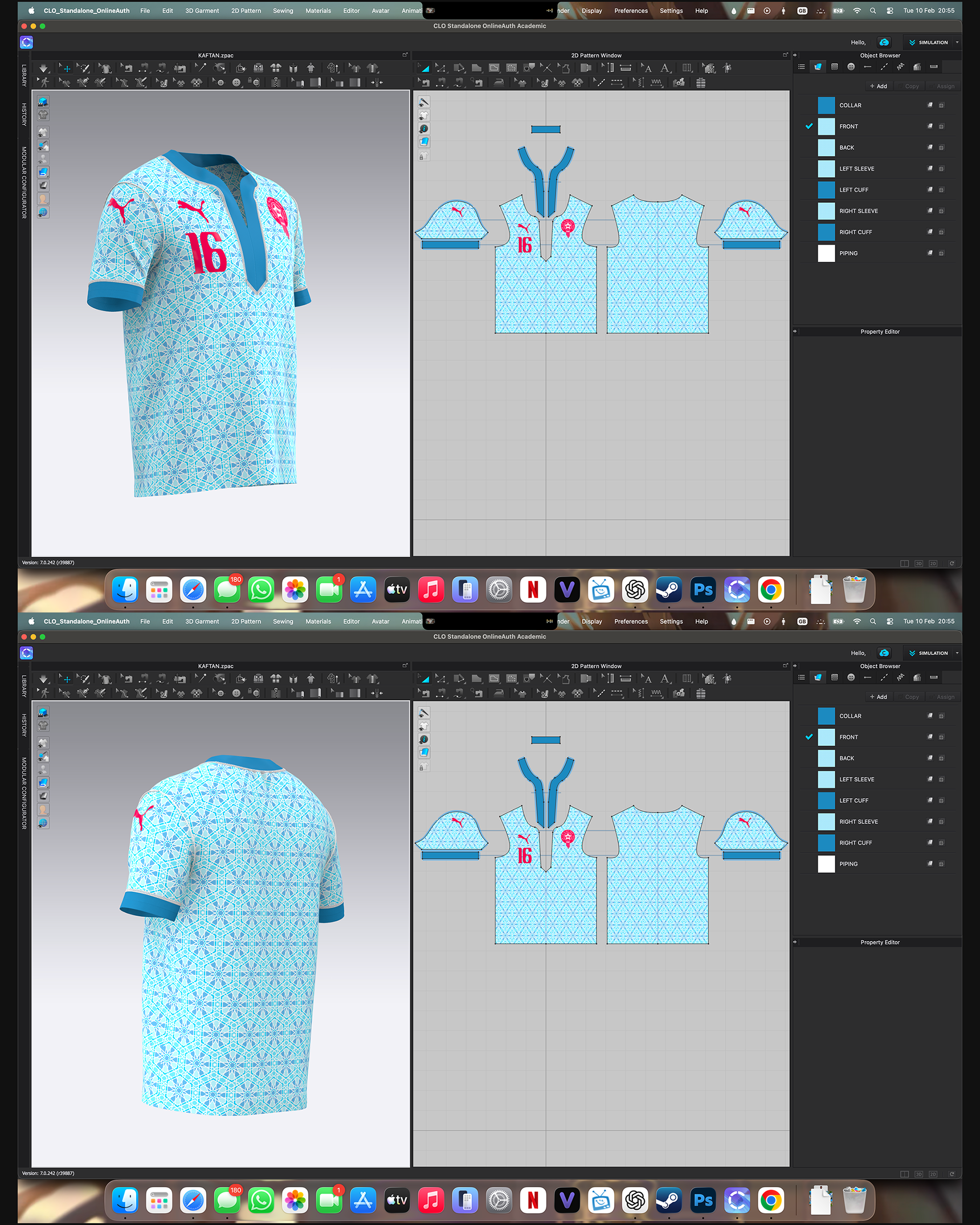Image resolution: width=980 pixels, height=1225 pixels.
Task: Open Button tab in top Object Browser
Action: point(850,67)
